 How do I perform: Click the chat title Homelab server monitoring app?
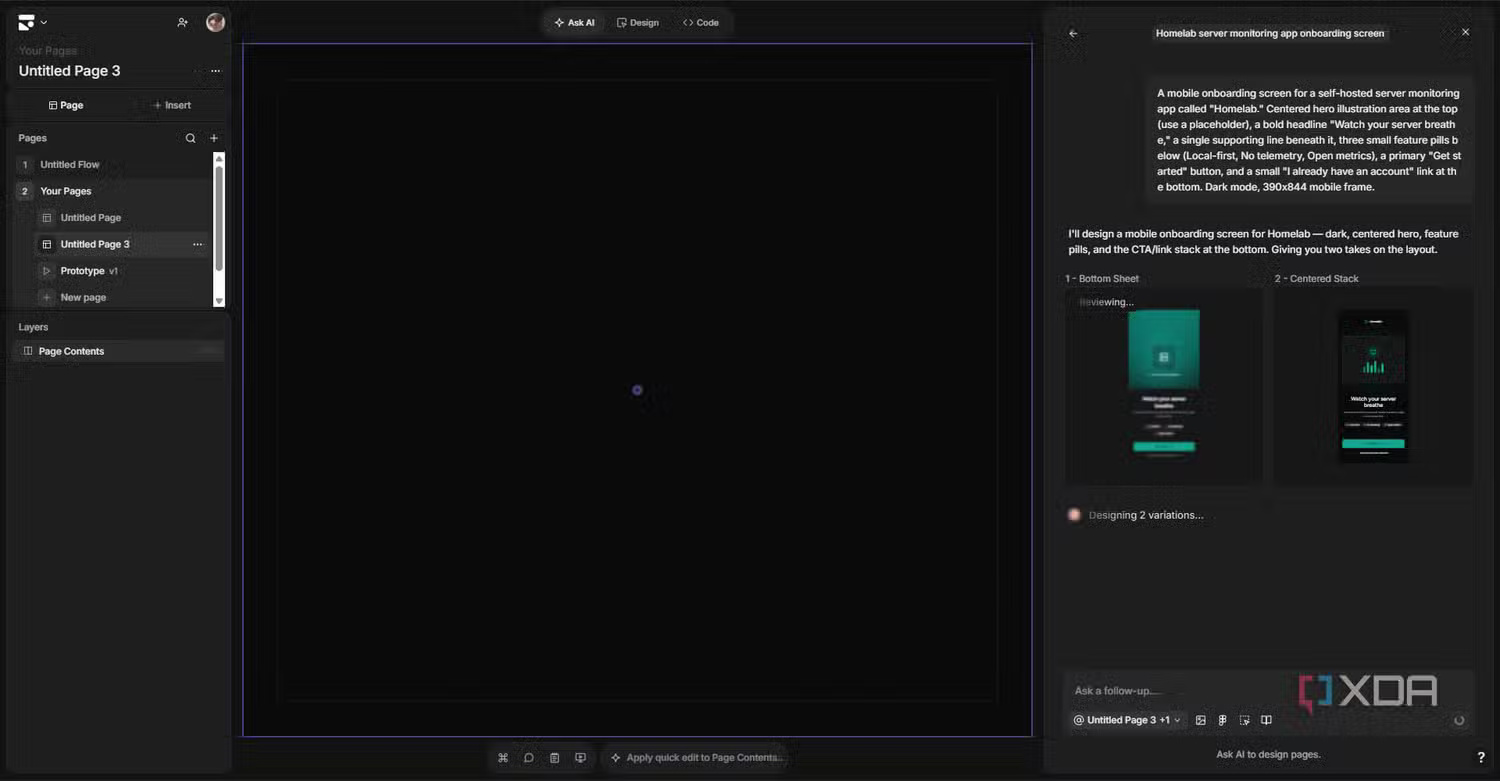(1270, 33)
